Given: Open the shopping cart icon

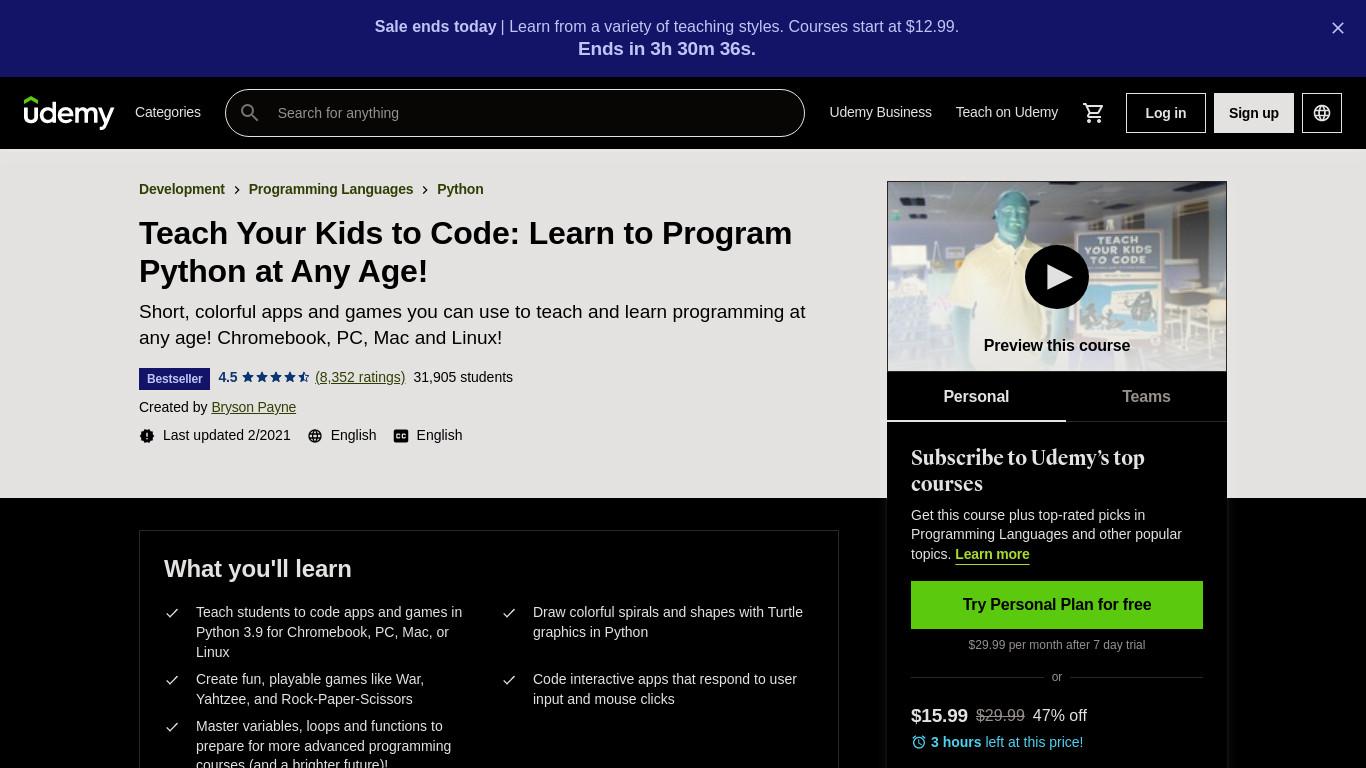Looking at the screenshot, I should click(1094, 113).
